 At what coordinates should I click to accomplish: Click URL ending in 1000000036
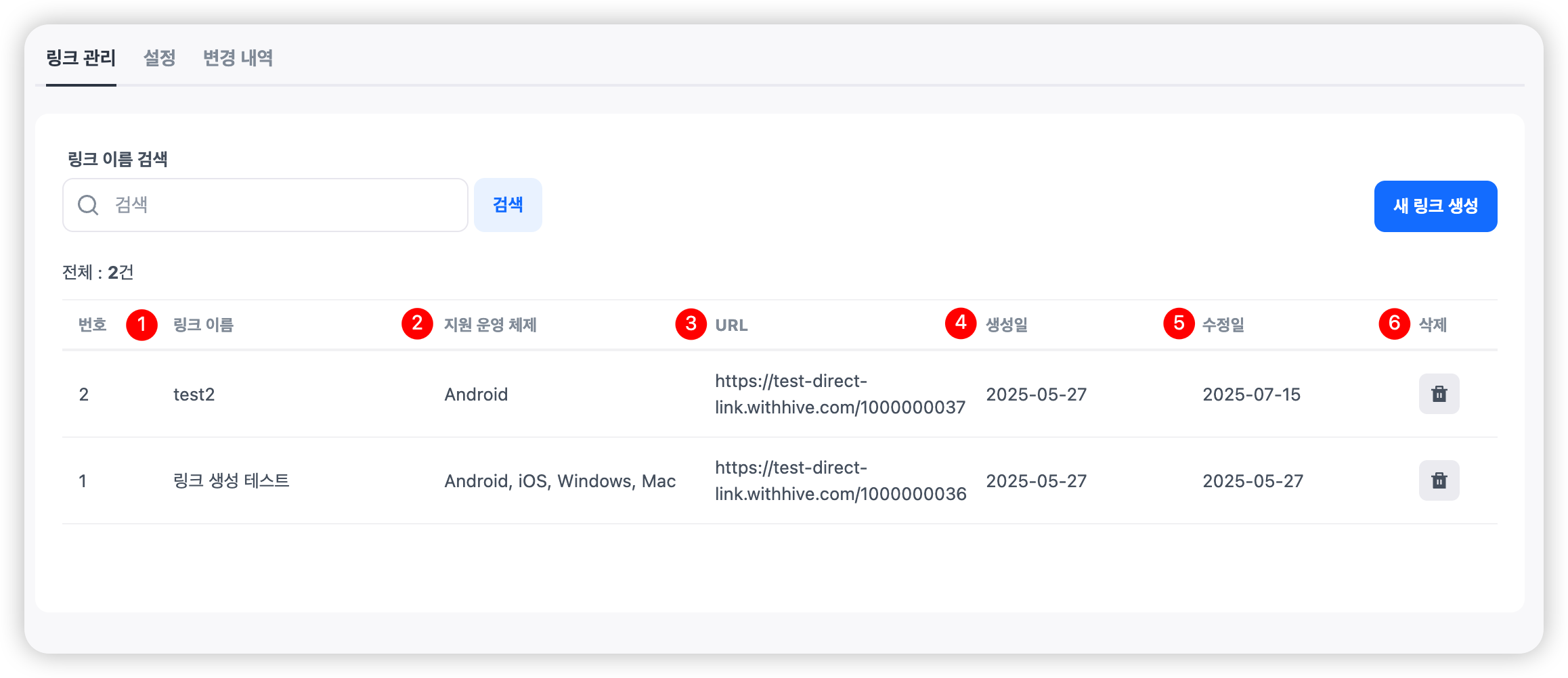click(x=840, y=481)
